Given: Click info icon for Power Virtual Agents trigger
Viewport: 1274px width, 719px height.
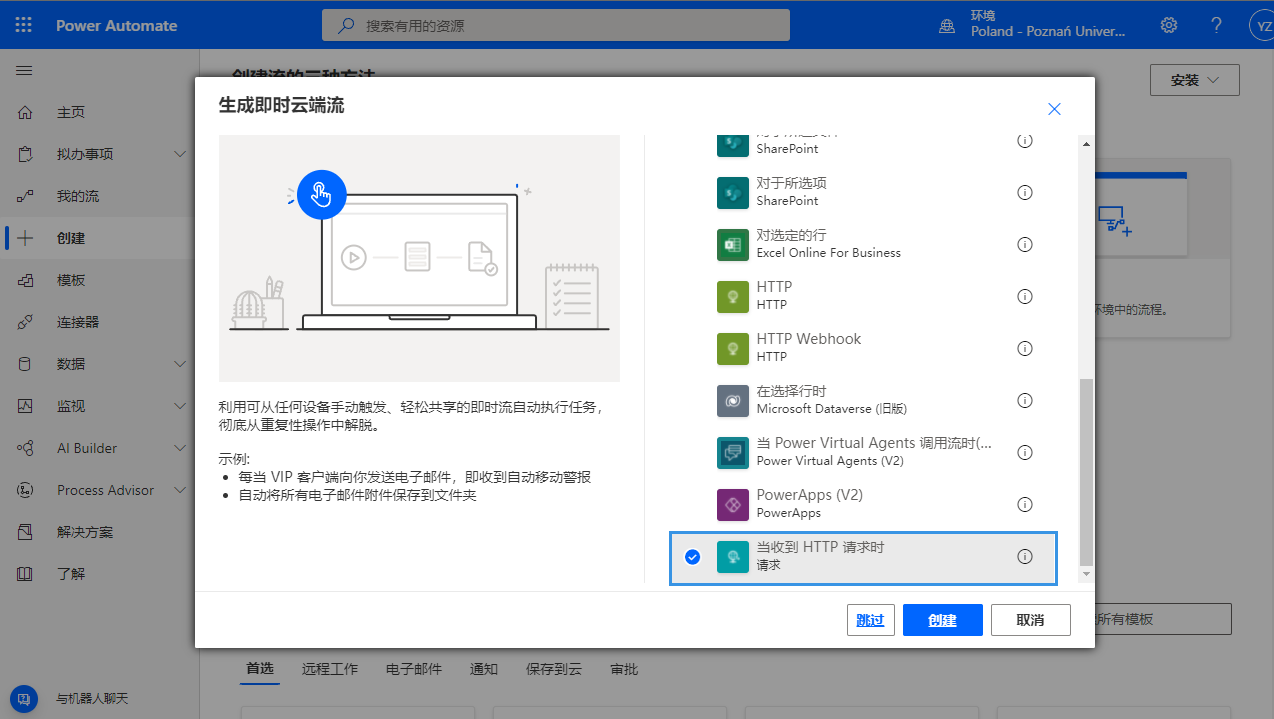Looking at the screenshot, I should click(x=1024, y=452).
